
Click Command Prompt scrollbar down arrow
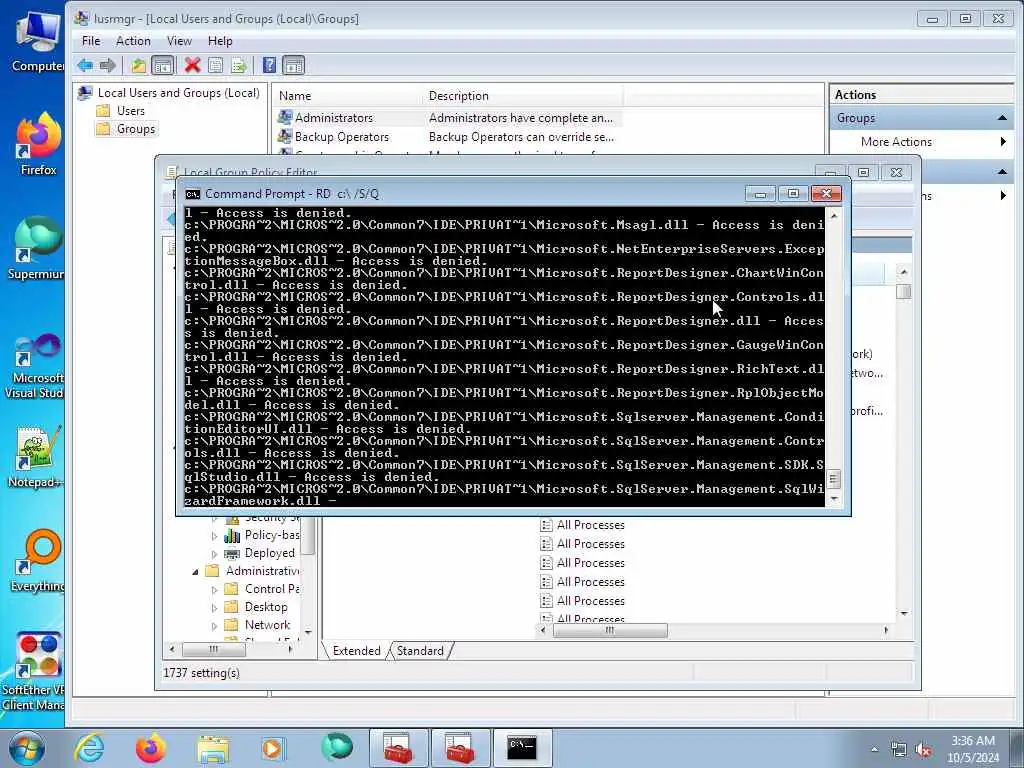[x=833, y=499]
